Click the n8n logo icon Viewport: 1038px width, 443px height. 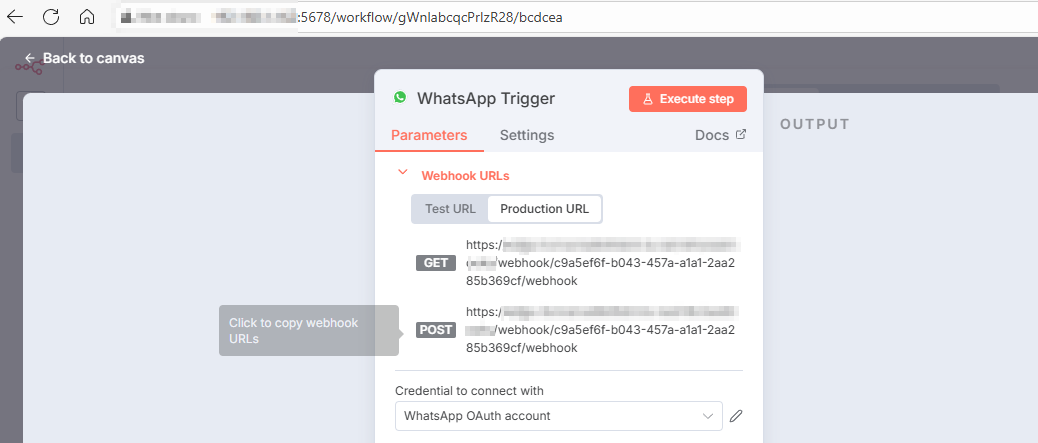coord(27,66)
